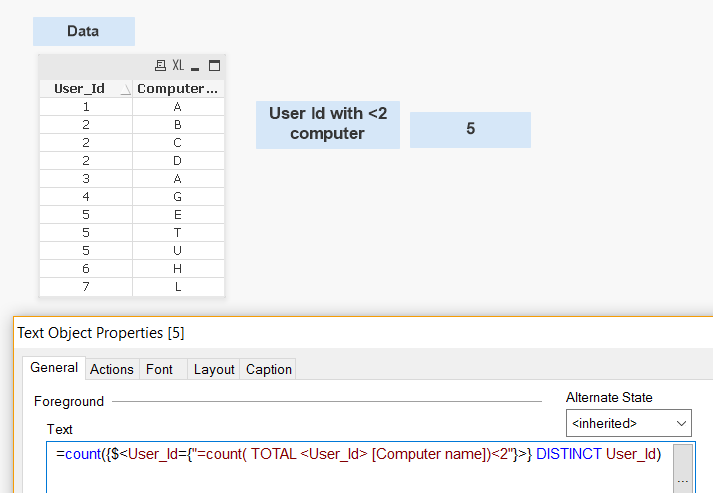Open the Font tab
713x493 pixels.
pos(159,369)
